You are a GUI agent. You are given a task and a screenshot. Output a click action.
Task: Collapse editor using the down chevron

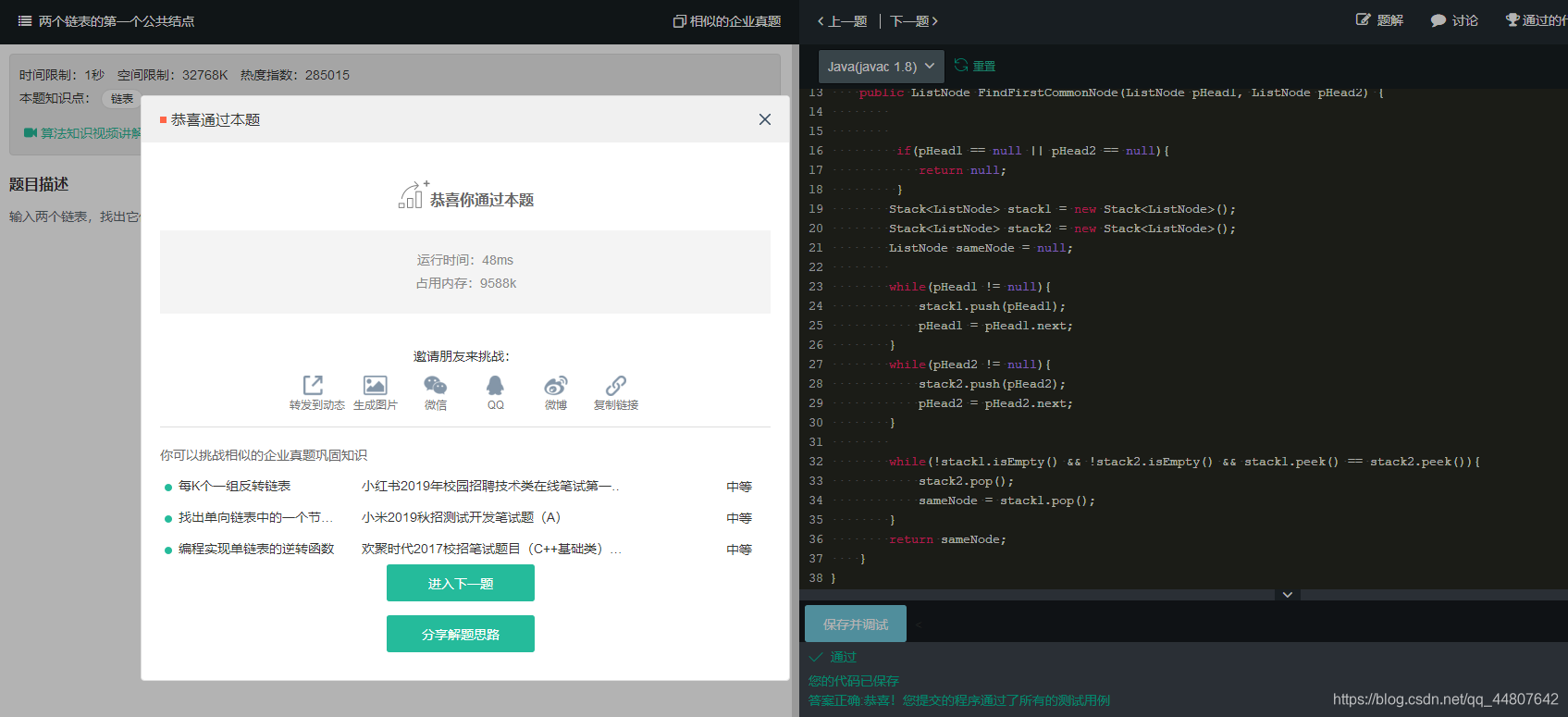[x=1288, y=595]
